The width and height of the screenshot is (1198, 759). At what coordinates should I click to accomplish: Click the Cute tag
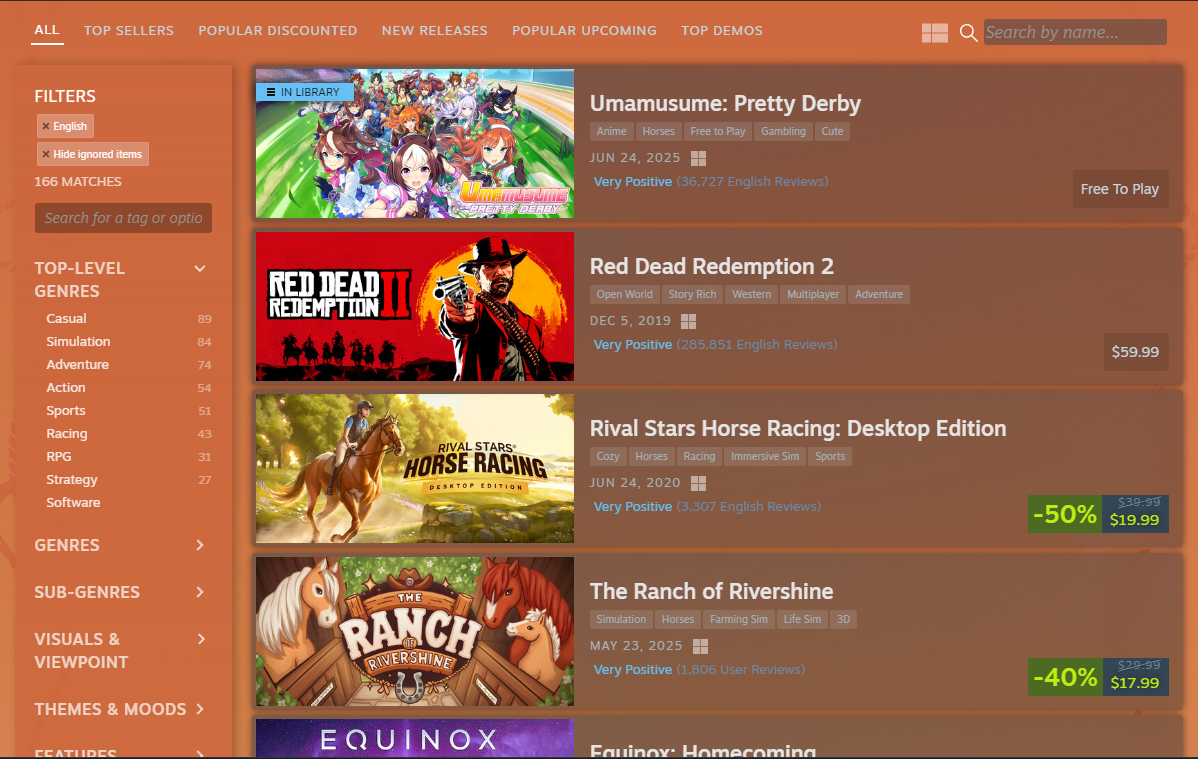tap(832, 131)
